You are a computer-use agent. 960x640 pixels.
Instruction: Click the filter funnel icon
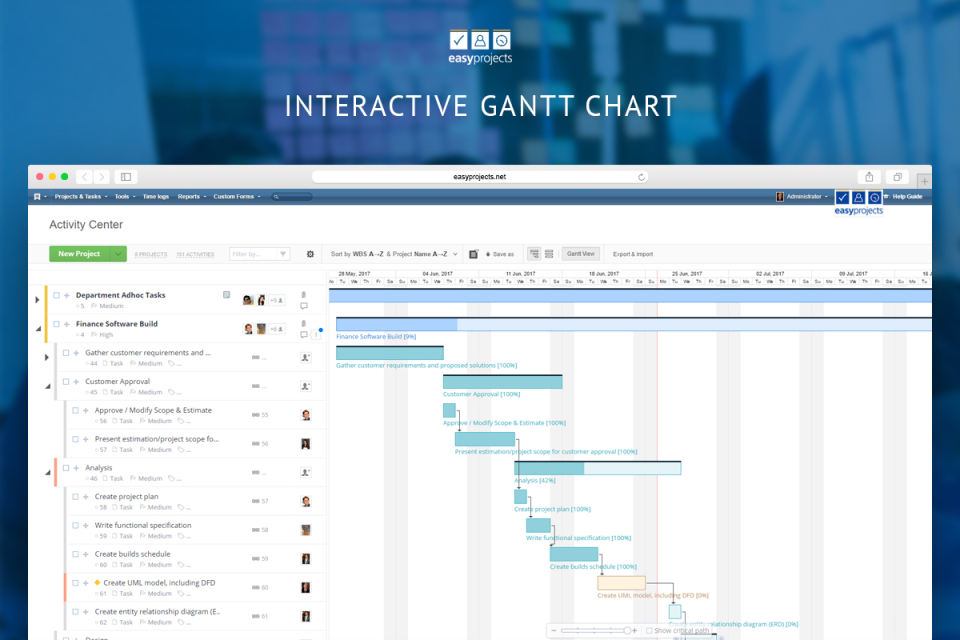[283, 254]
